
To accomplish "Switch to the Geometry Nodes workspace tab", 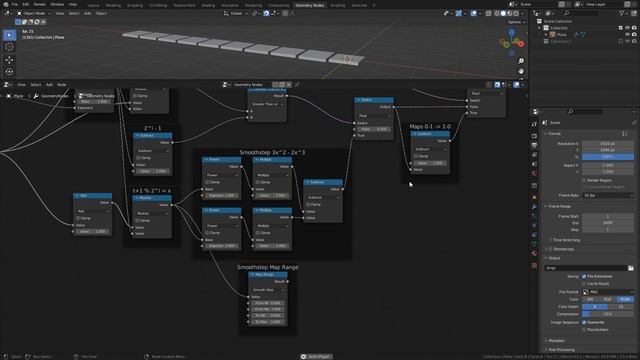I will [309, 5].
